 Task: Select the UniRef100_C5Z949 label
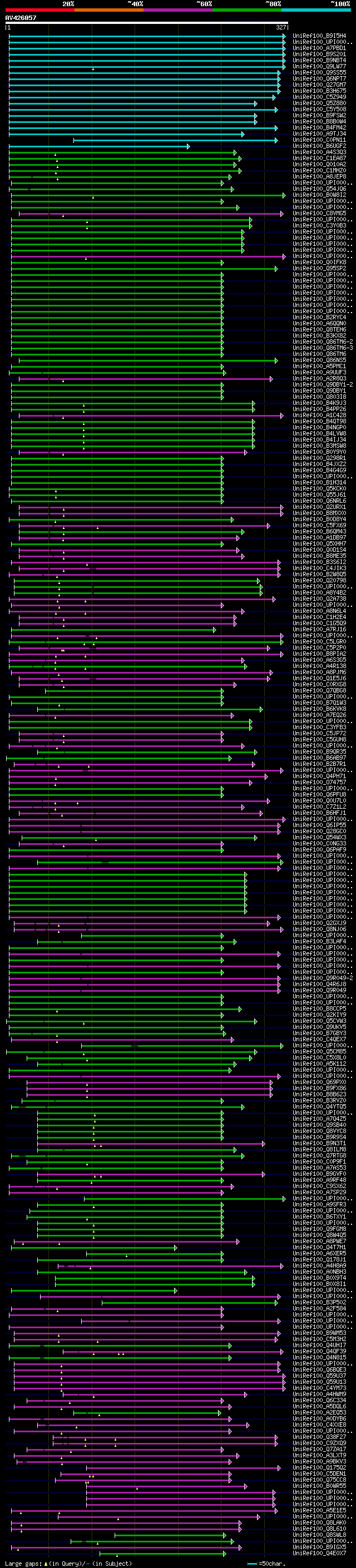click(x=319, y=97)
